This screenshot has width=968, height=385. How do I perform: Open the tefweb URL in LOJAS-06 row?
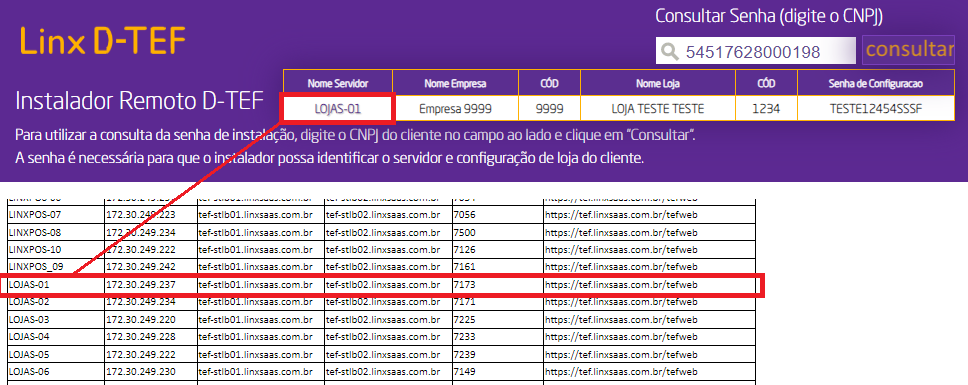pos(620,371)
